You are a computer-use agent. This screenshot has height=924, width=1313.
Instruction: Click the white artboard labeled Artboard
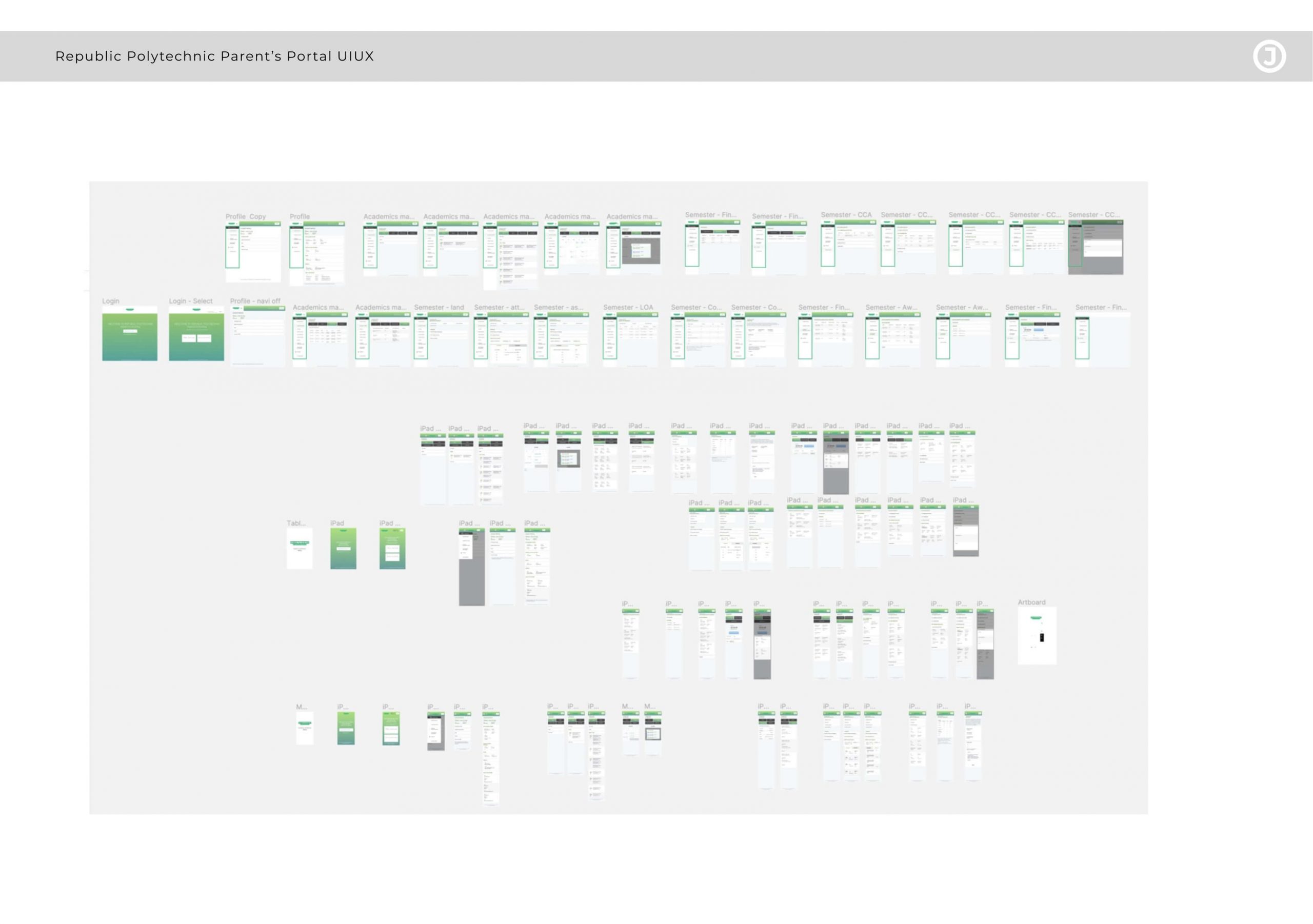1037,636
